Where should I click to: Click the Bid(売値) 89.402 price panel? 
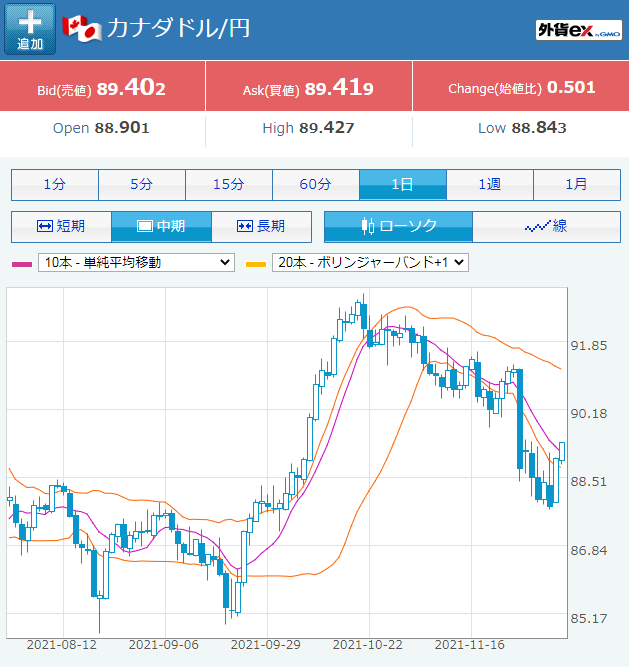(x=102, y=86)
